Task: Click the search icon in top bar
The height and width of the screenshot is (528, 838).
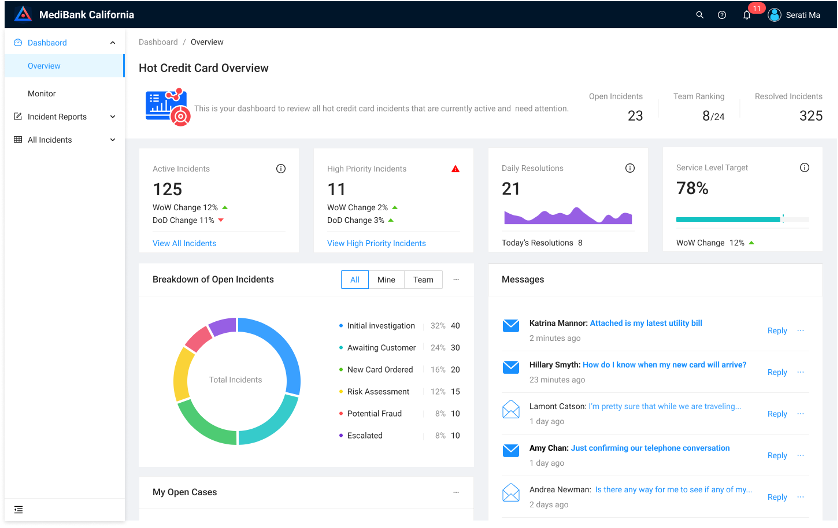Action: click(x=700, y=15)
